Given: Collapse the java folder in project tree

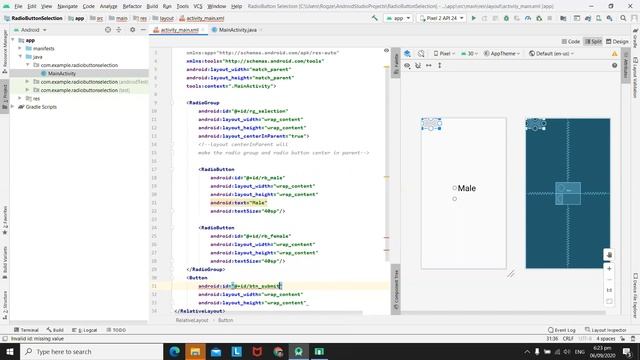Looking at the screenshot, I should tap(20, 57).
